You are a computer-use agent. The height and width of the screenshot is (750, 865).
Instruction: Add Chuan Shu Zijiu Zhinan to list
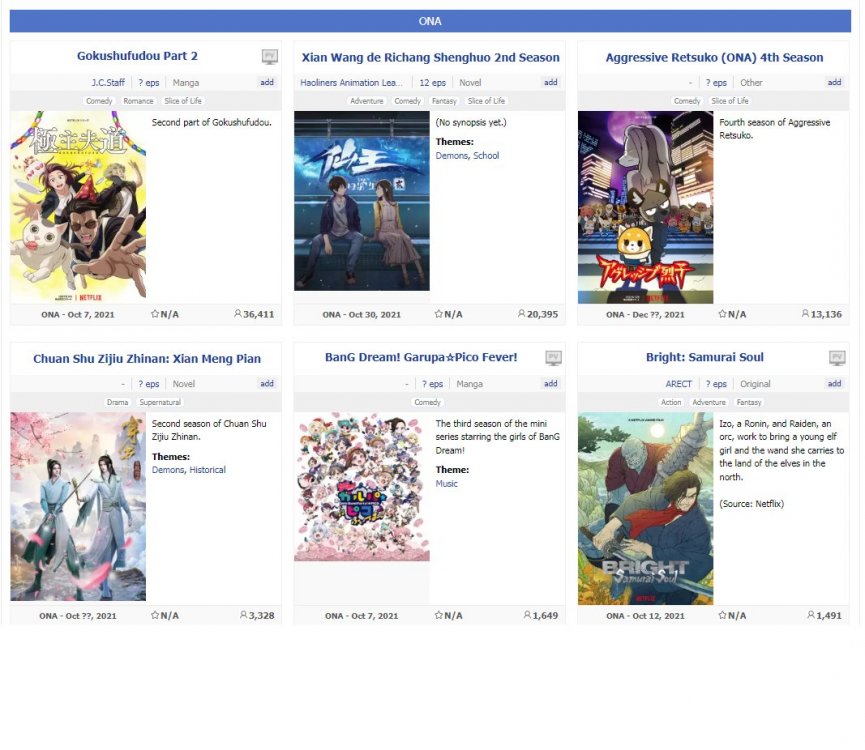267,384
